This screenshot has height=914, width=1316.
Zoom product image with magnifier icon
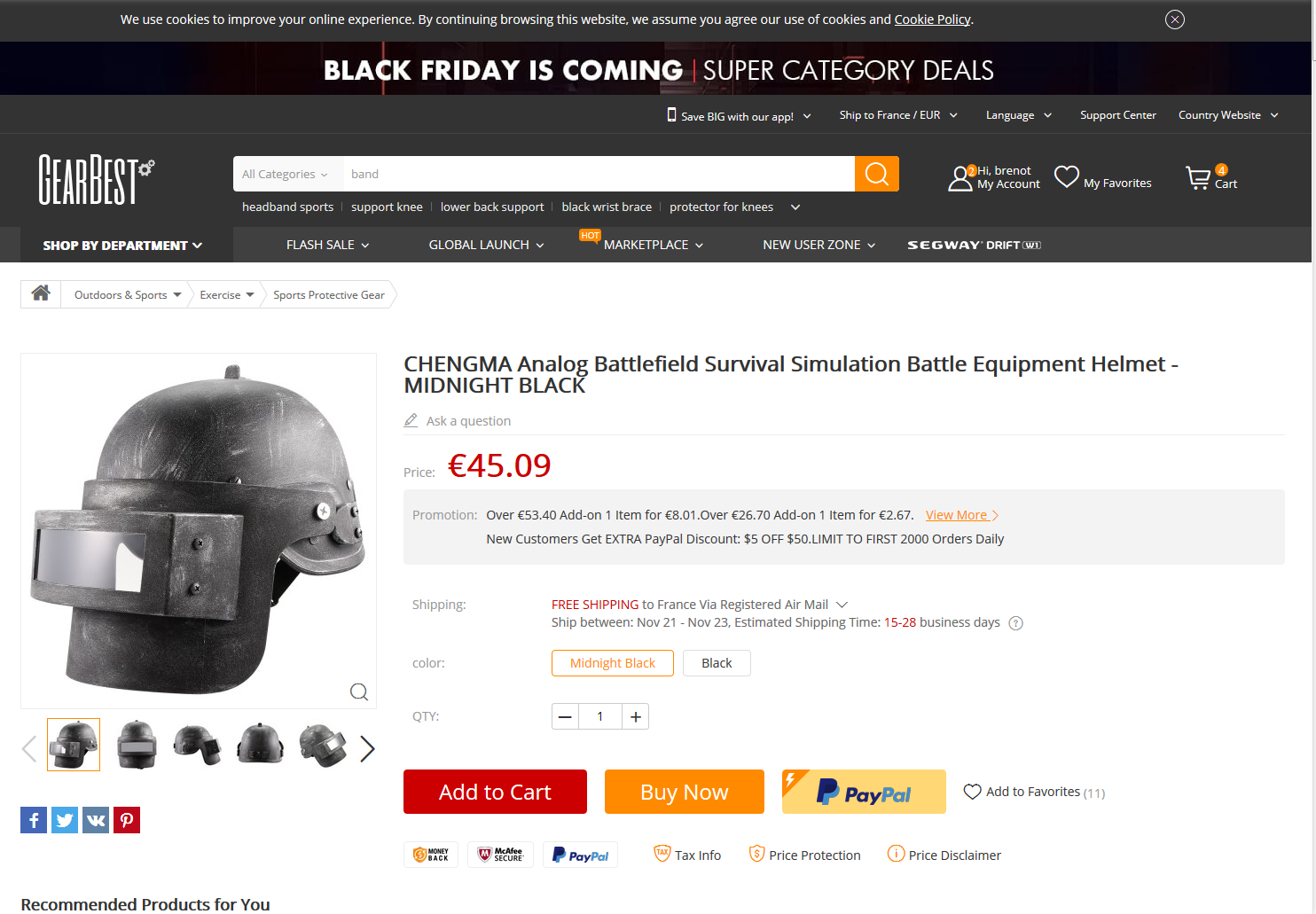[359, 691]
